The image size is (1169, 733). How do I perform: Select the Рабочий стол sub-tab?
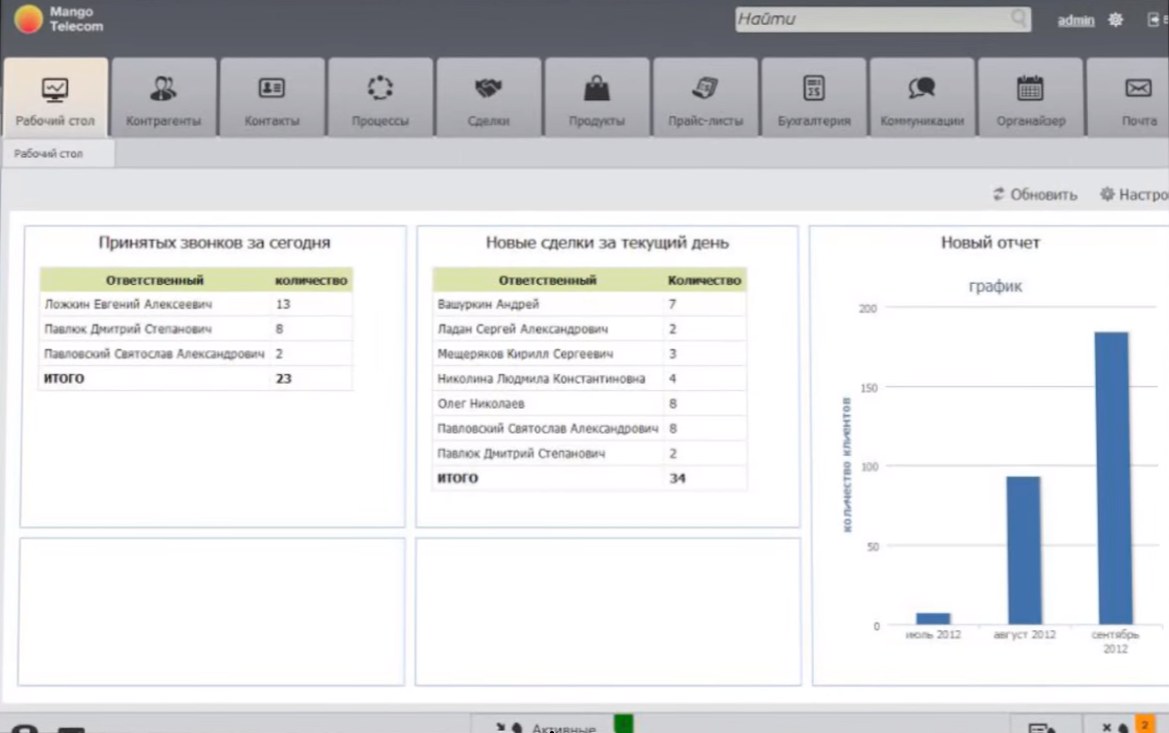click(58, 154)
